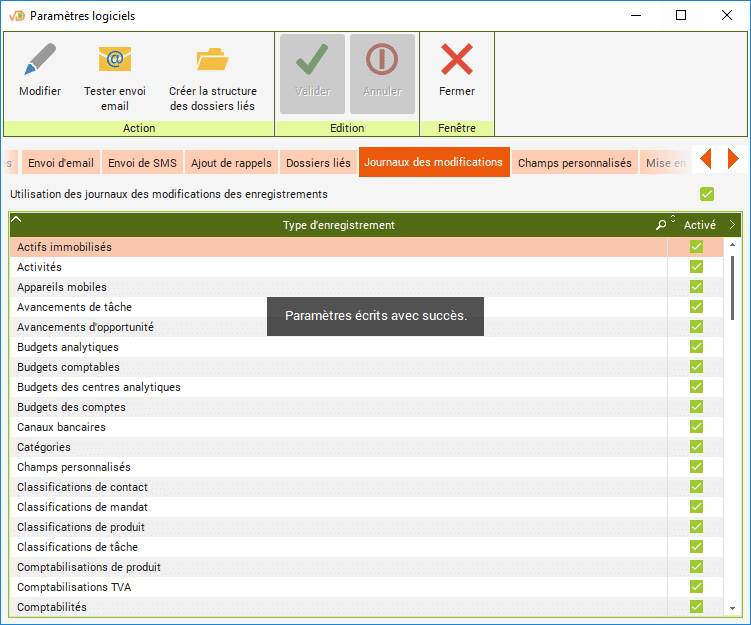Toggle Activé checkbox for Budgets comptables
The image size is (751, 625).
pos(696,367)
